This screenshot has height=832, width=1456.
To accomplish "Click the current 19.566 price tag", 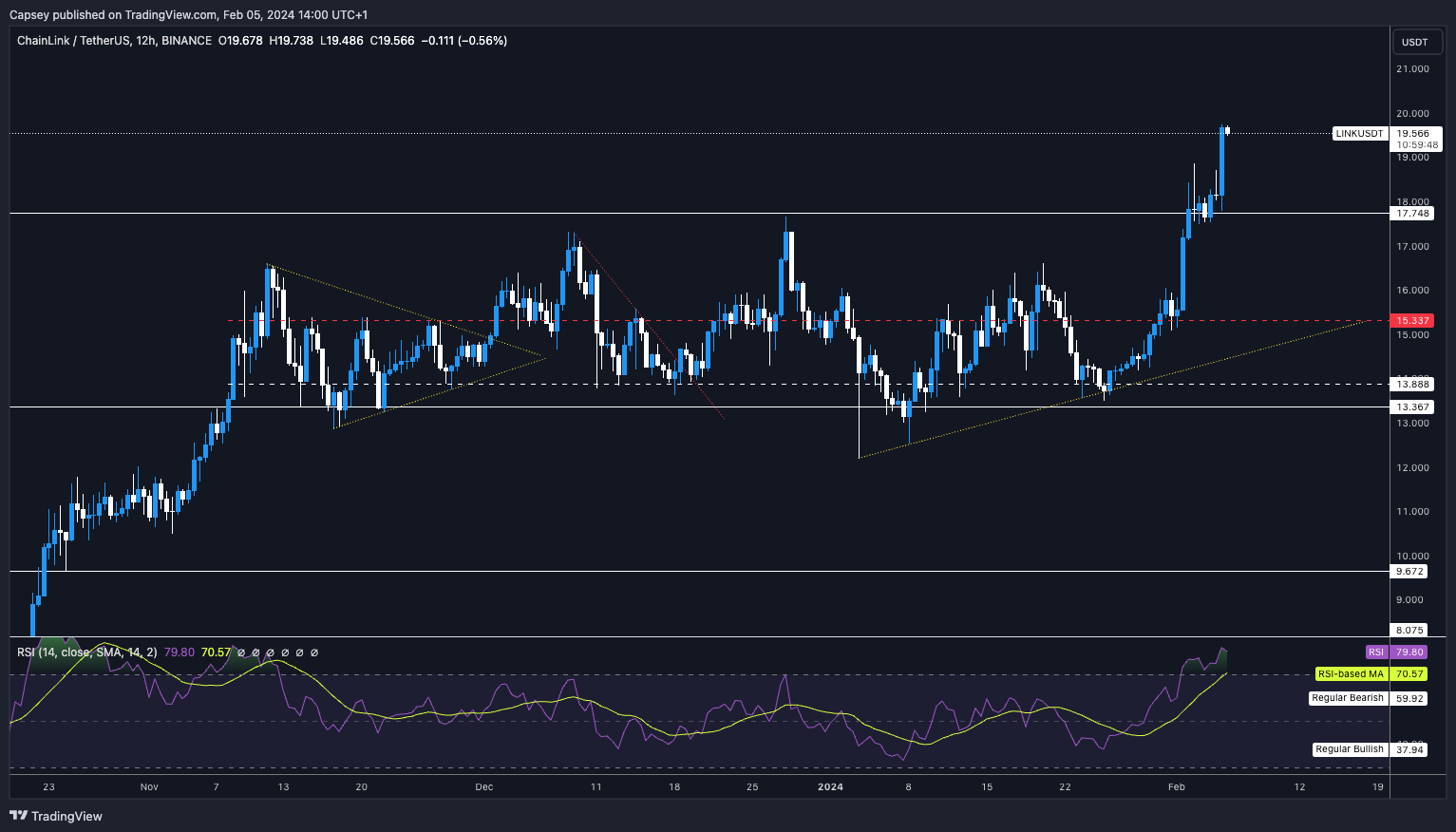I will coord(1413,134).
